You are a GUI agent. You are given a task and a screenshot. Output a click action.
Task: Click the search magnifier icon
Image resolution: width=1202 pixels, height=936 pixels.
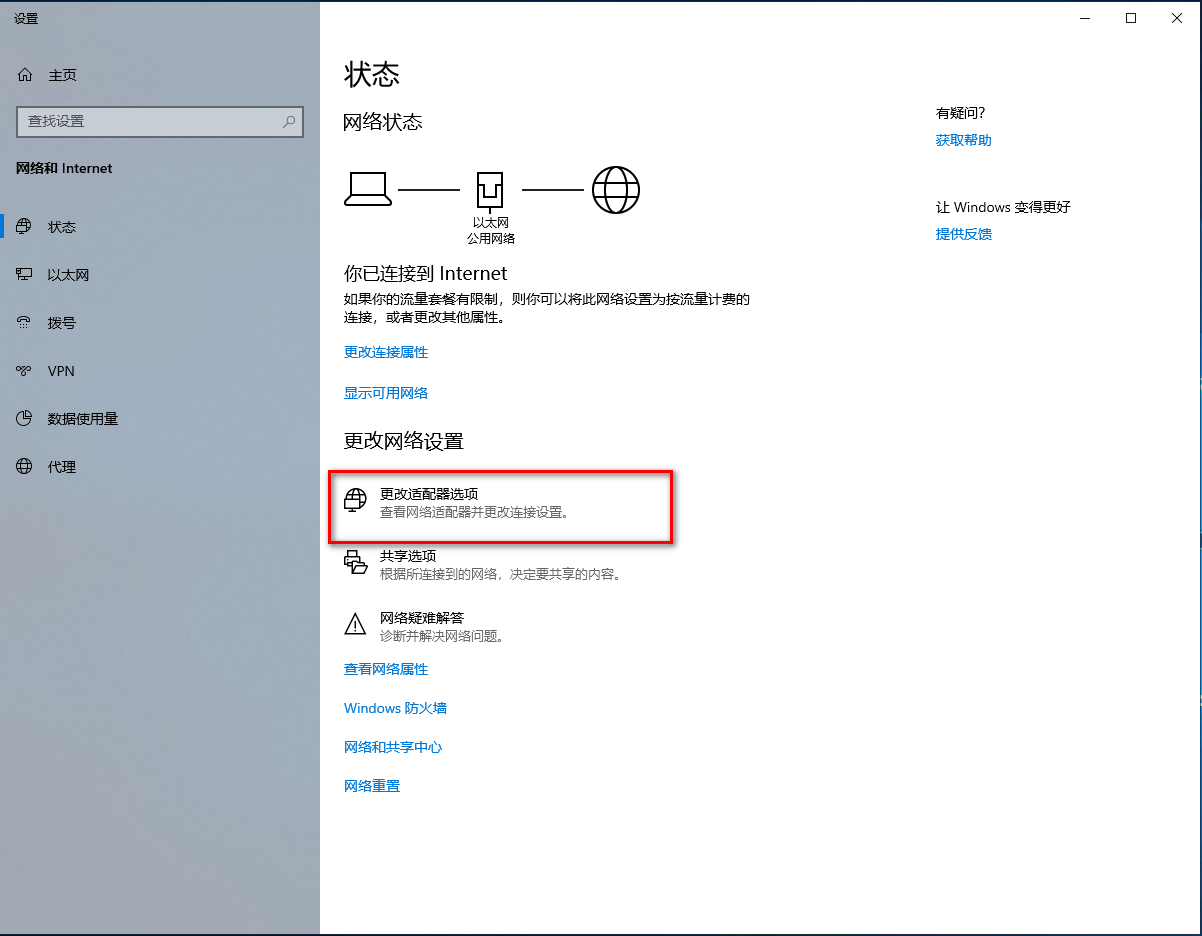click(x=289, y=121)
